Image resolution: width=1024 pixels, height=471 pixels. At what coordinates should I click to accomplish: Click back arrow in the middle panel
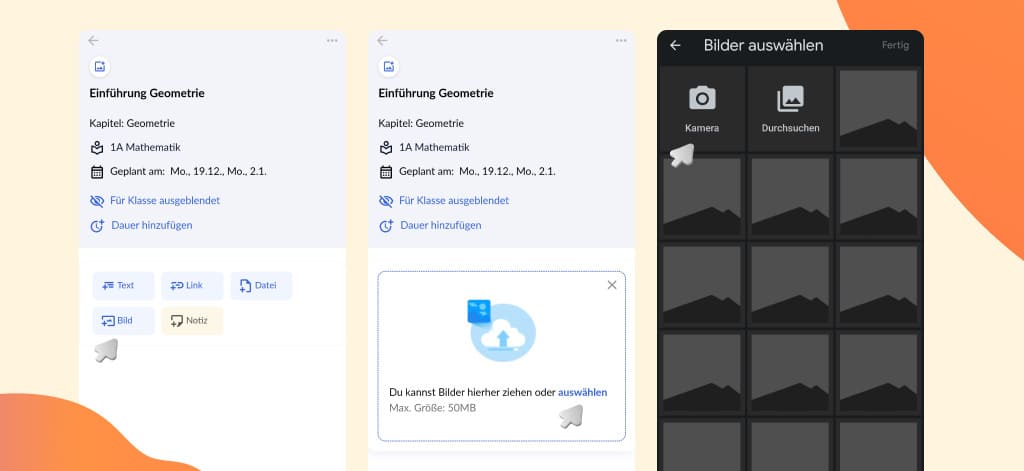point(382,41)
